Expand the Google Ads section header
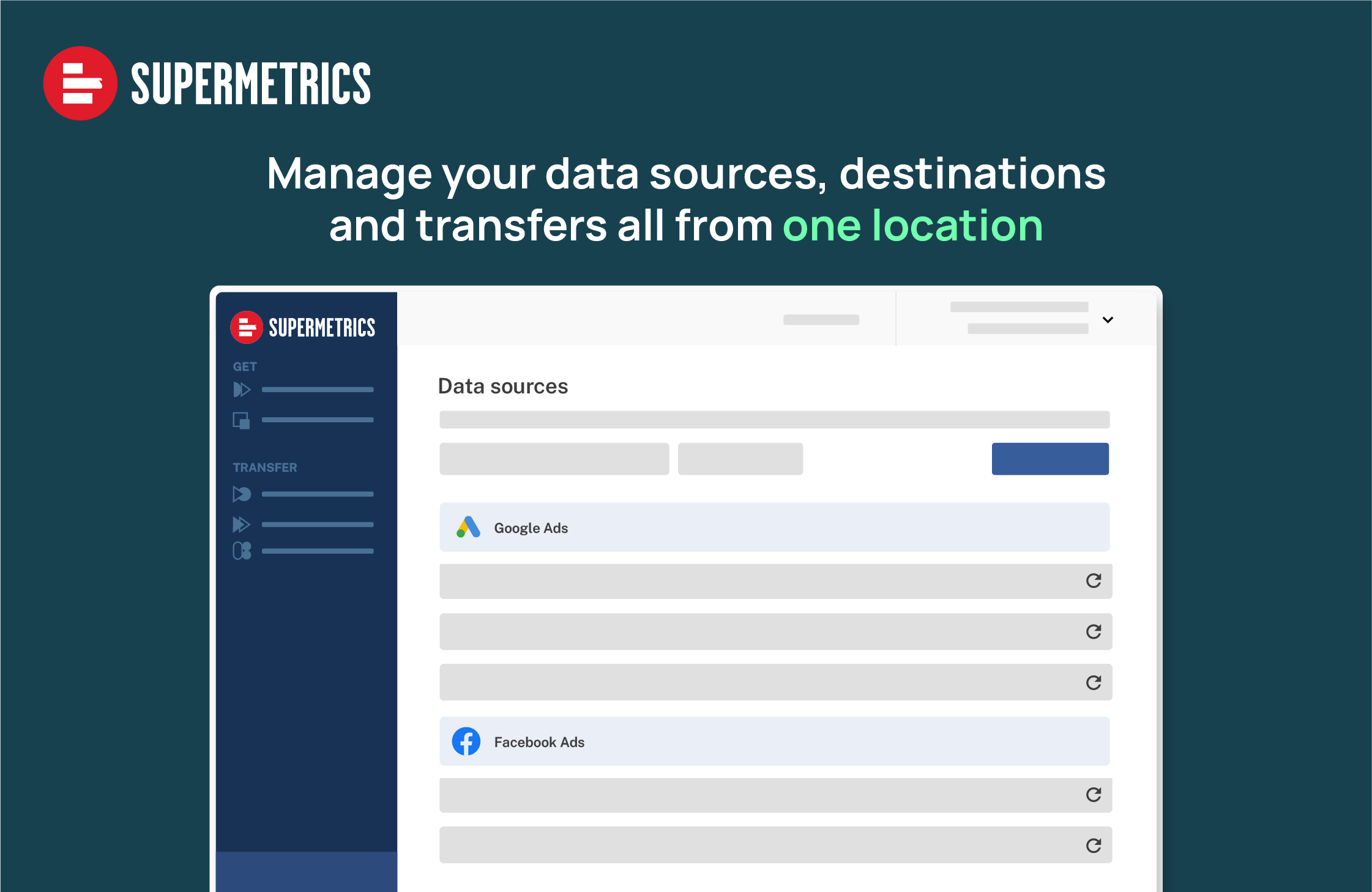This screenshot has width=1372, height=892. [x=774, y=527]
